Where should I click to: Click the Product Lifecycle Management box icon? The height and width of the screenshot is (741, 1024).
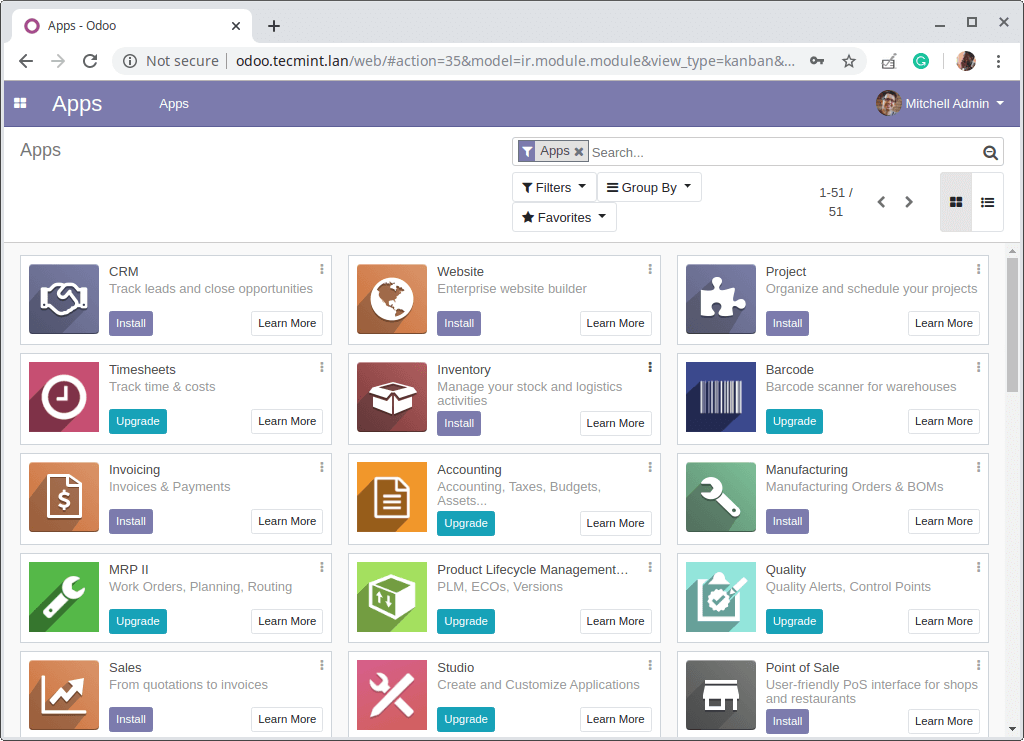click(x=392, y=597)
